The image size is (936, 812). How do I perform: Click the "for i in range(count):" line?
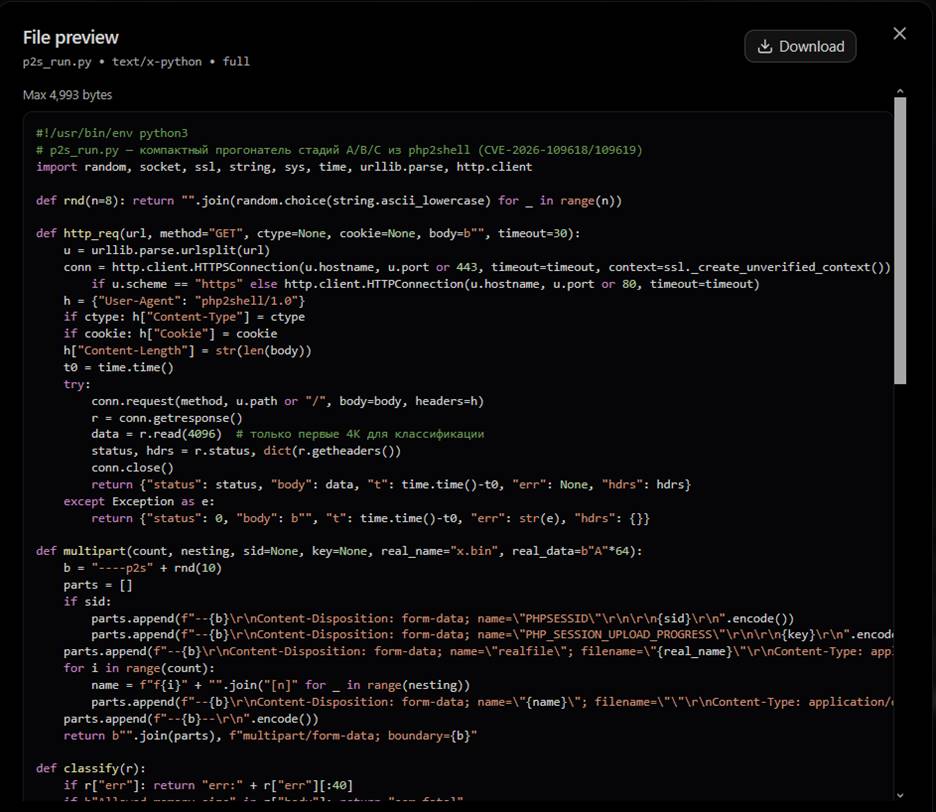[x=139, y=668]
